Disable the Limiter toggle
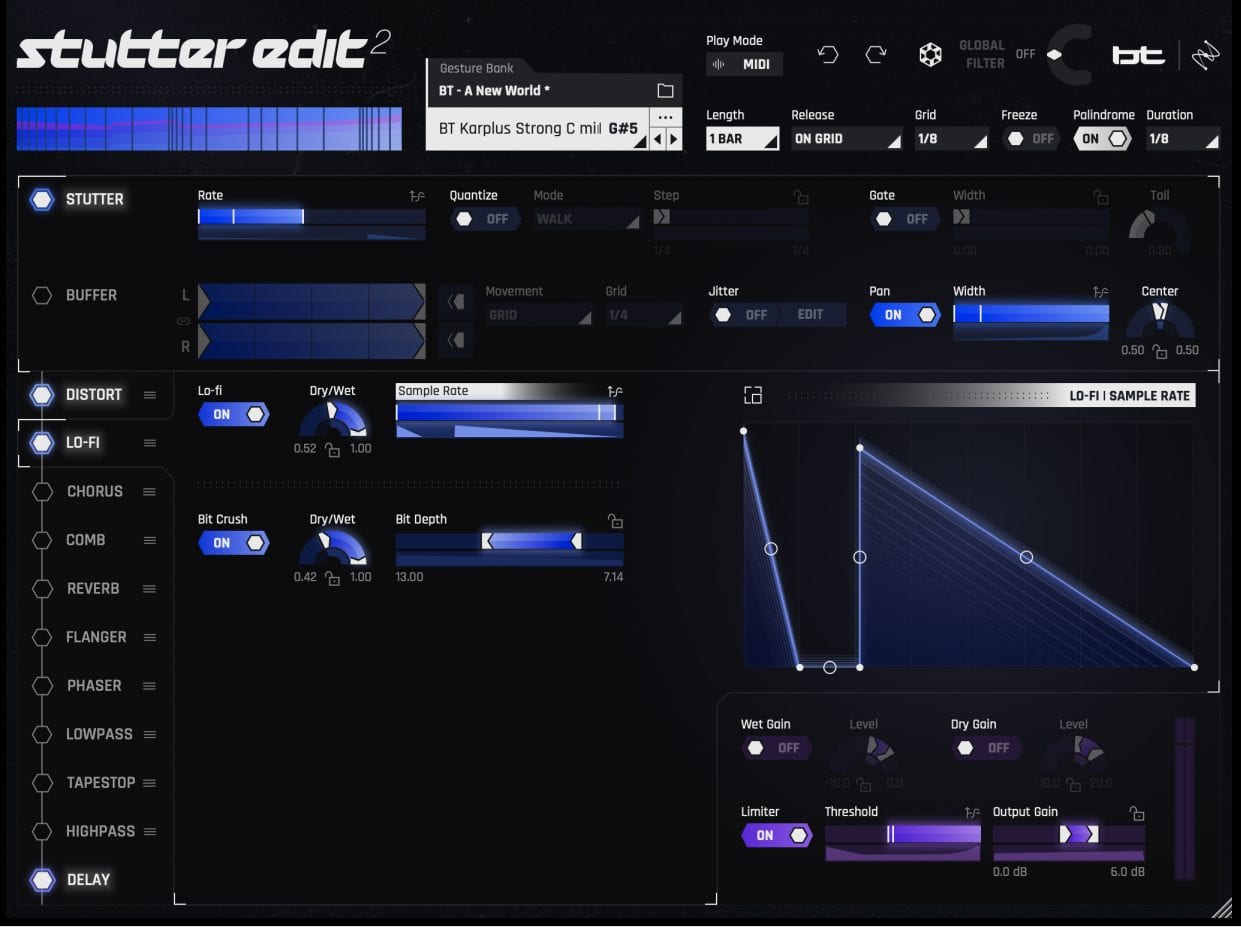The width and height of the screenshot is (1241, 927). [776, 835]
